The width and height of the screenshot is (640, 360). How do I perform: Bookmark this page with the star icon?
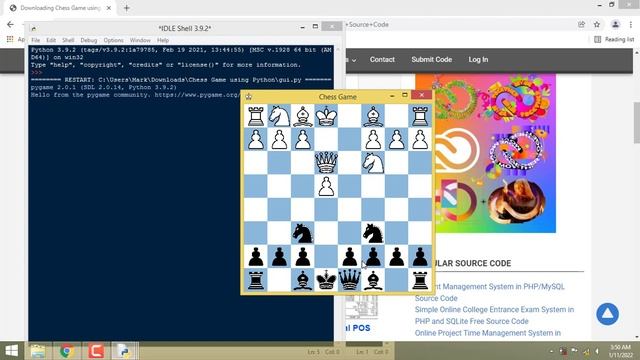point(597,24)
